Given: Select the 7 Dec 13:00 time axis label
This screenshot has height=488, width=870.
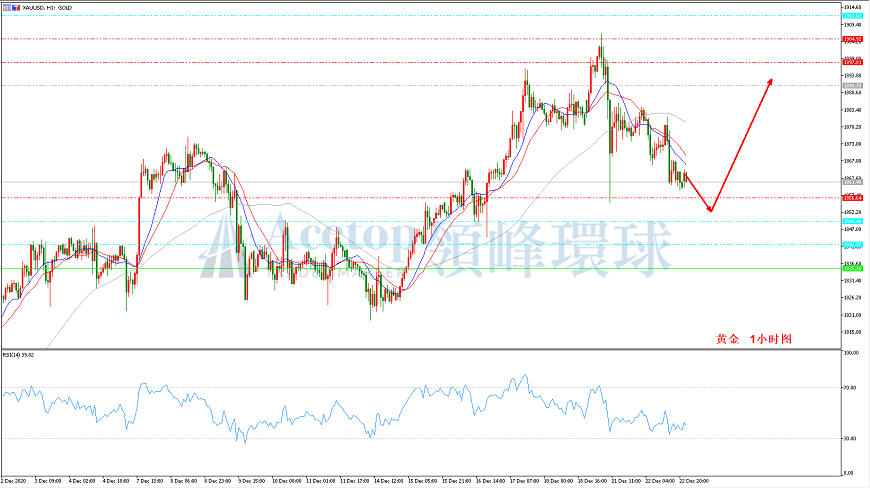Looking at the screenshot, I should pos(149,481).
